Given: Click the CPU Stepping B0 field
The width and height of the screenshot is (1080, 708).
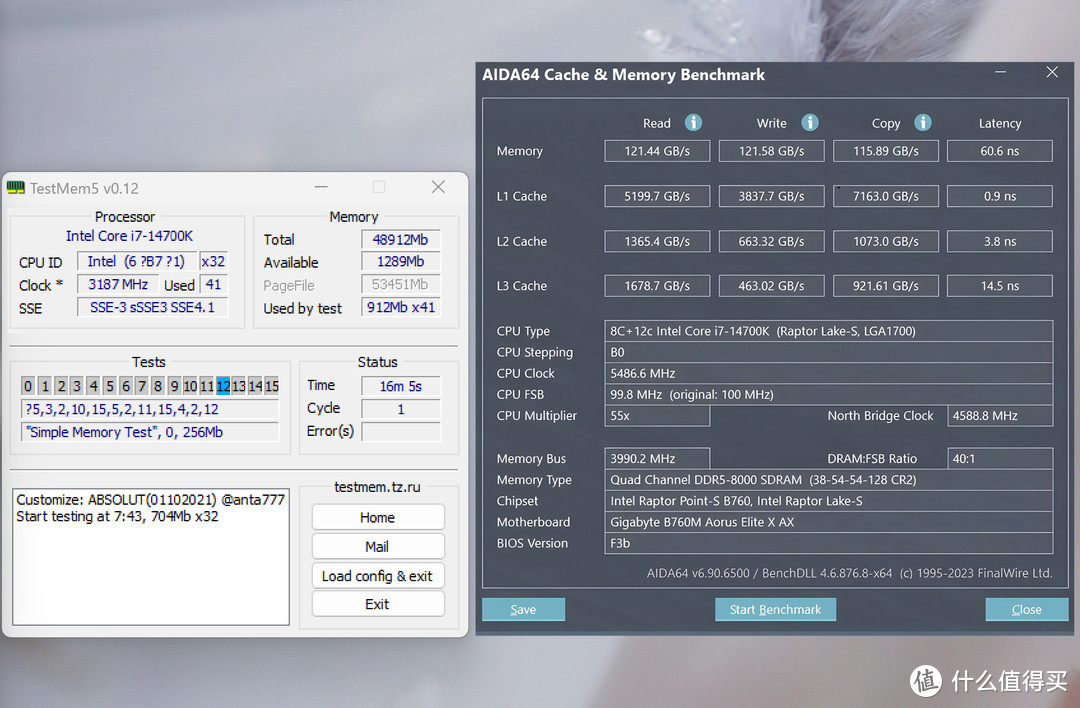Looking at the screenshot, I should (829, 352).
